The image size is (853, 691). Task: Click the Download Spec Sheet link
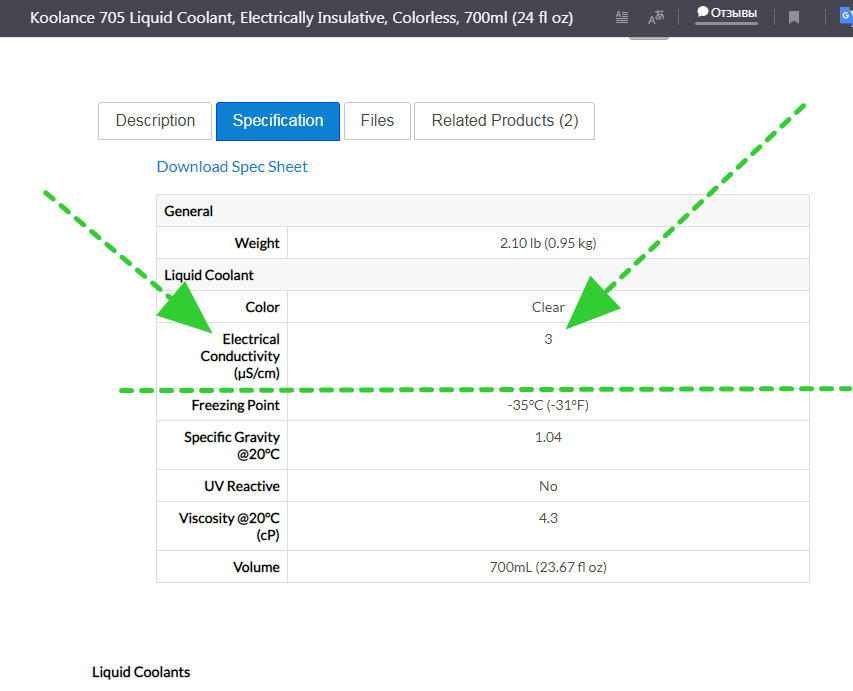[232, 167]
